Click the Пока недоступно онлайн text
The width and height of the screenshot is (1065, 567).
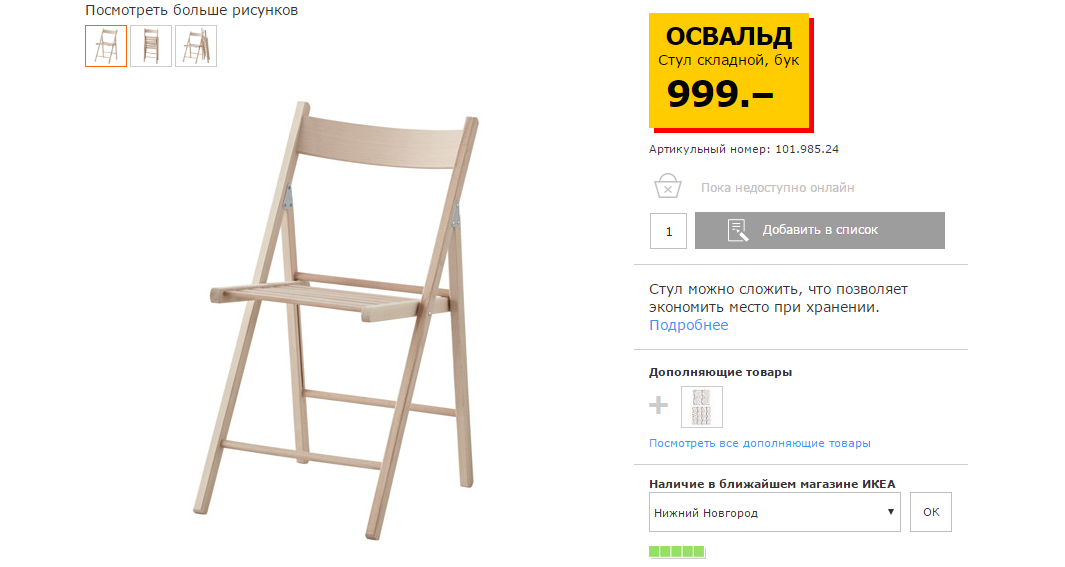point(778,187)
